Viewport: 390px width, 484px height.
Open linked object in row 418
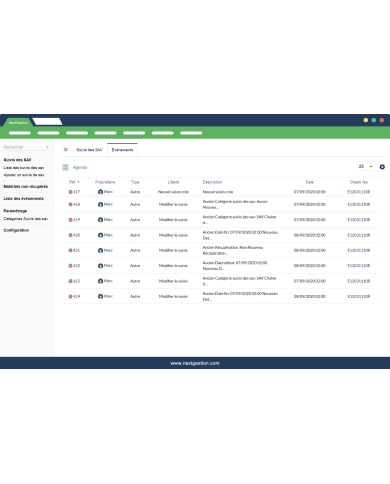click(x=359, y=204)
